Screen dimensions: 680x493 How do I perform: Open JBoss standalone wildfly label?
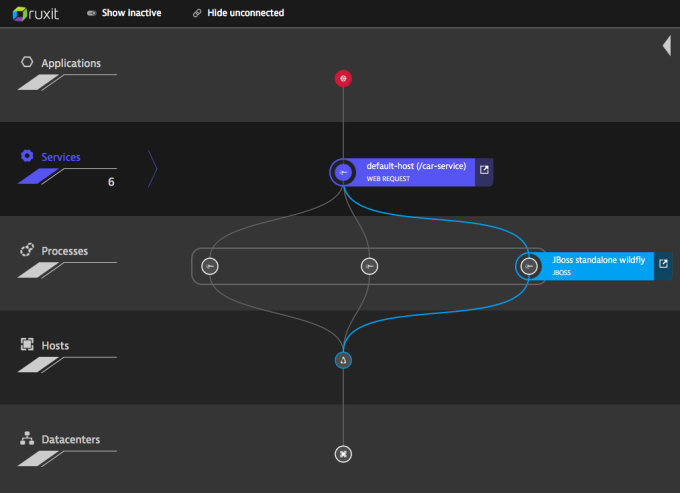[x=598, y=266]
